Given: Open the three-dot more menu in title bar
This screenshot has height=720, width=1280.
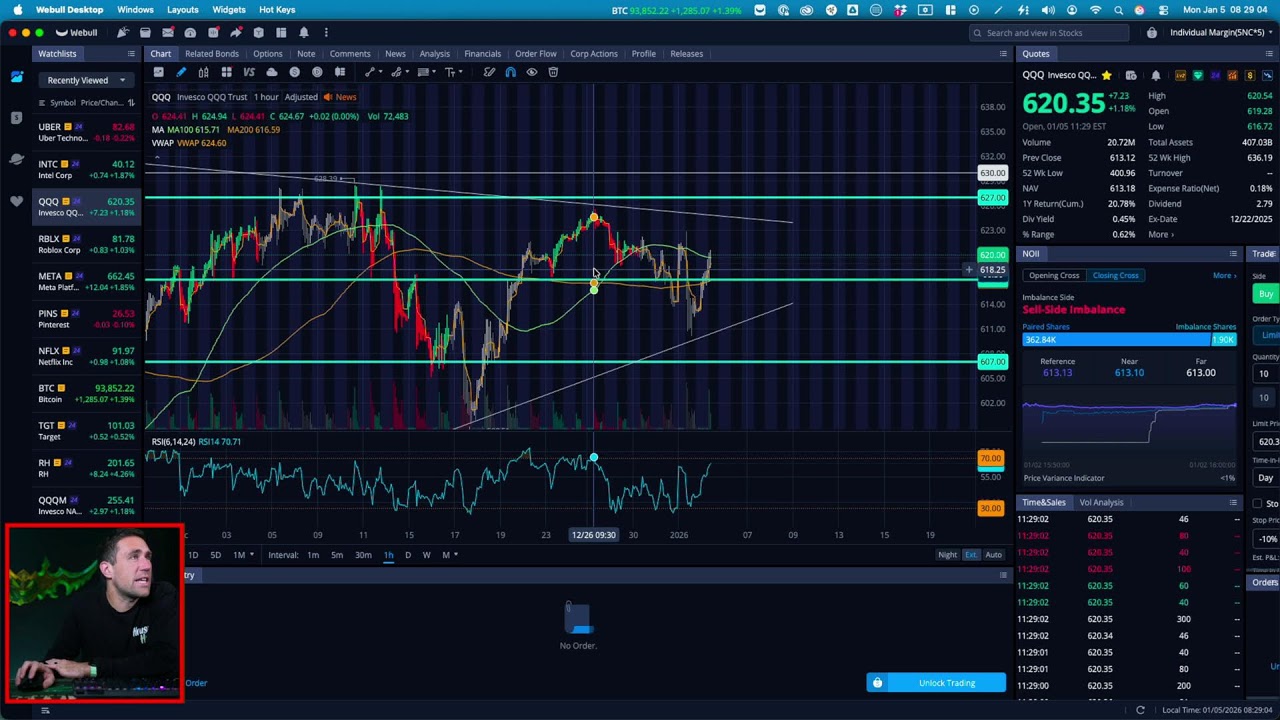Looking at the screenshot, I should click(x=325, y=32).
